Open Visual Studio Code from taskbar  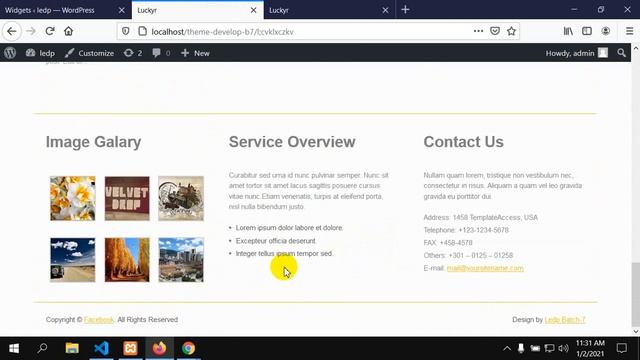coord(101,348)
